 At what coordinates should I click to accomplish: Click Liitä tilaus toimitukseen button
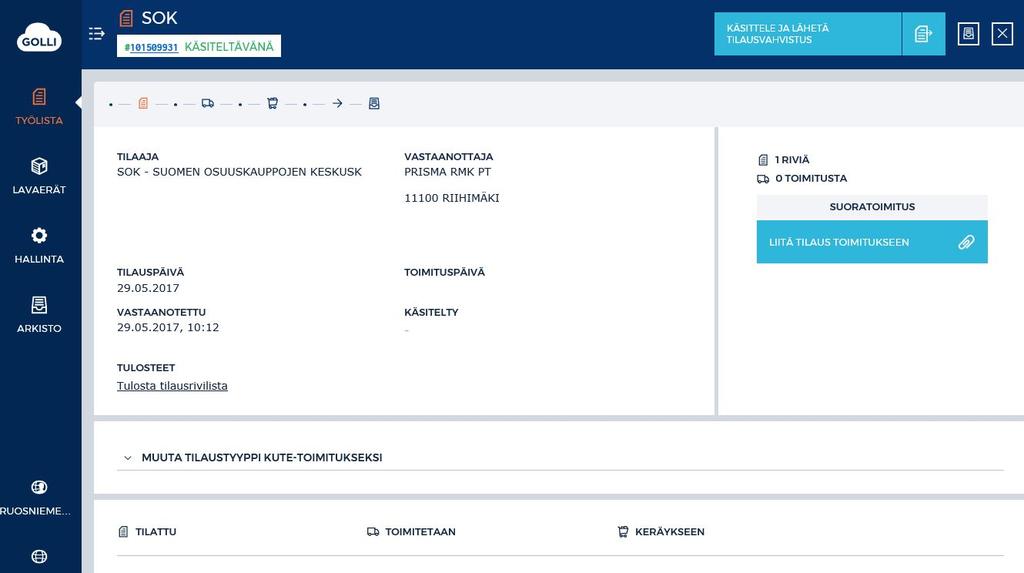tap(872, 242)
